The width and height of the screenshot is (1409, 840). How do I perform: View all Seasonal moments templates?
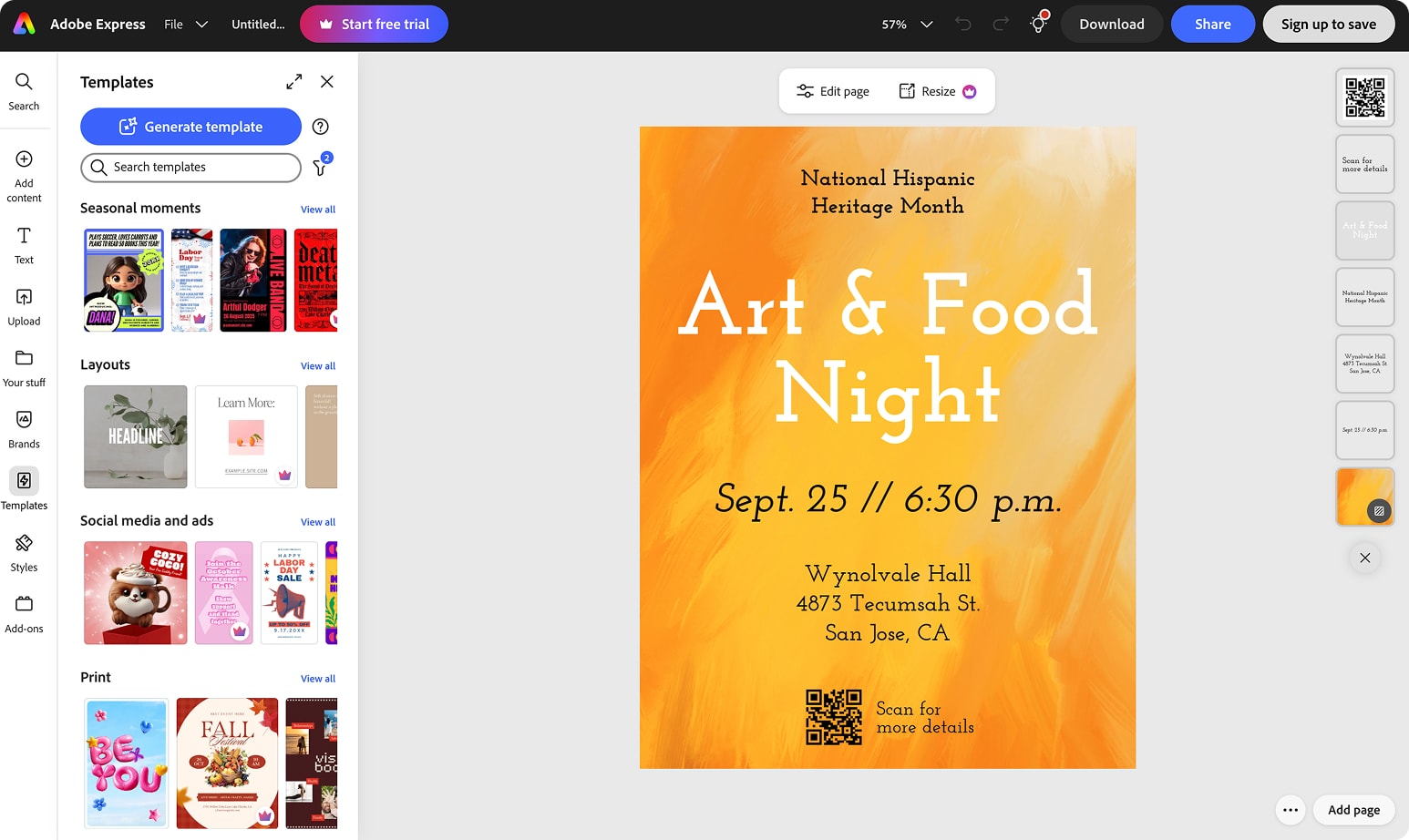coord(318,210)
